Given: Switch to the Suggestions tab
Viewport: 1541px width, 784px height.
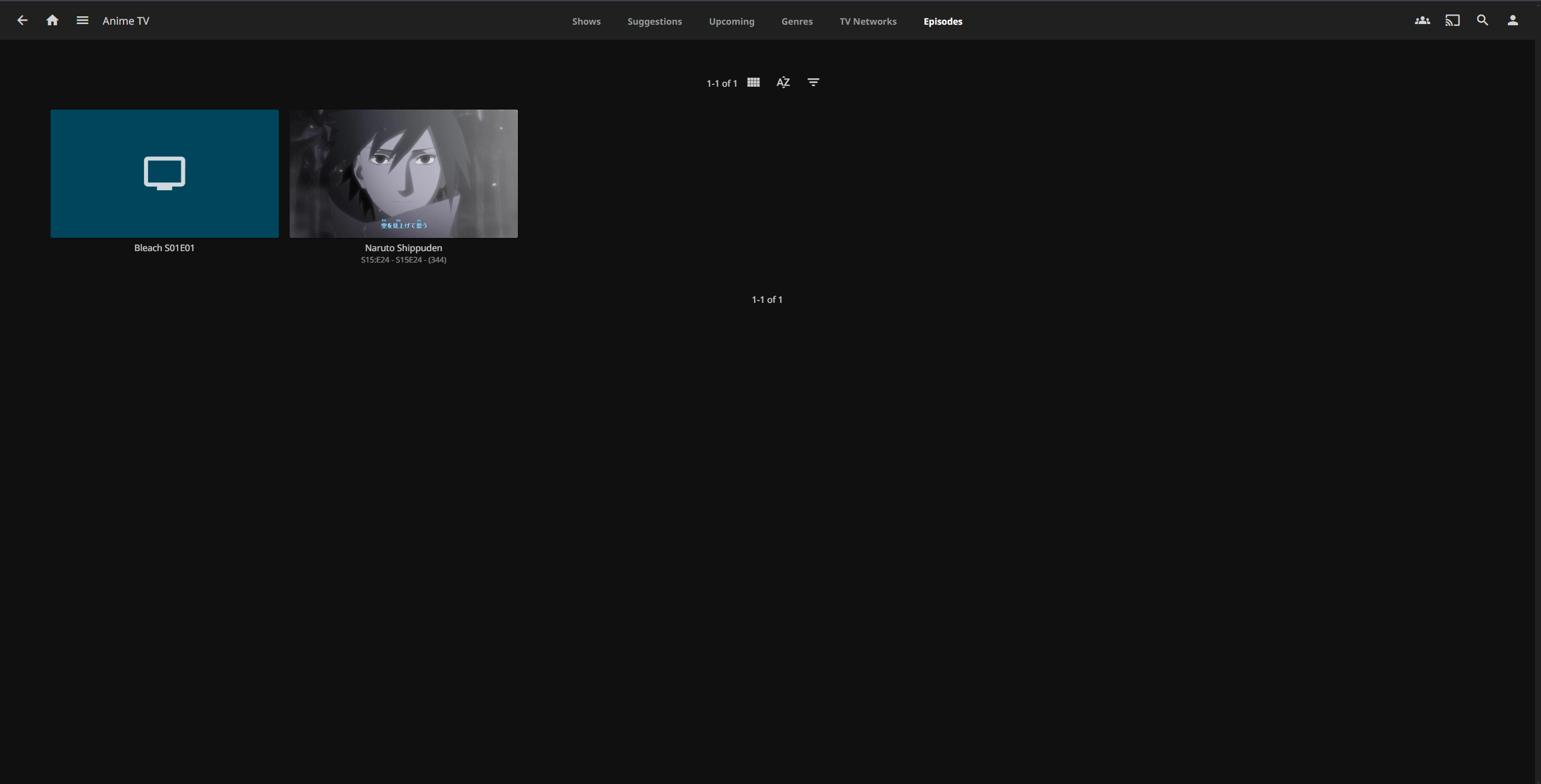Looking at the screenshot, I should (x=655, y=21).
